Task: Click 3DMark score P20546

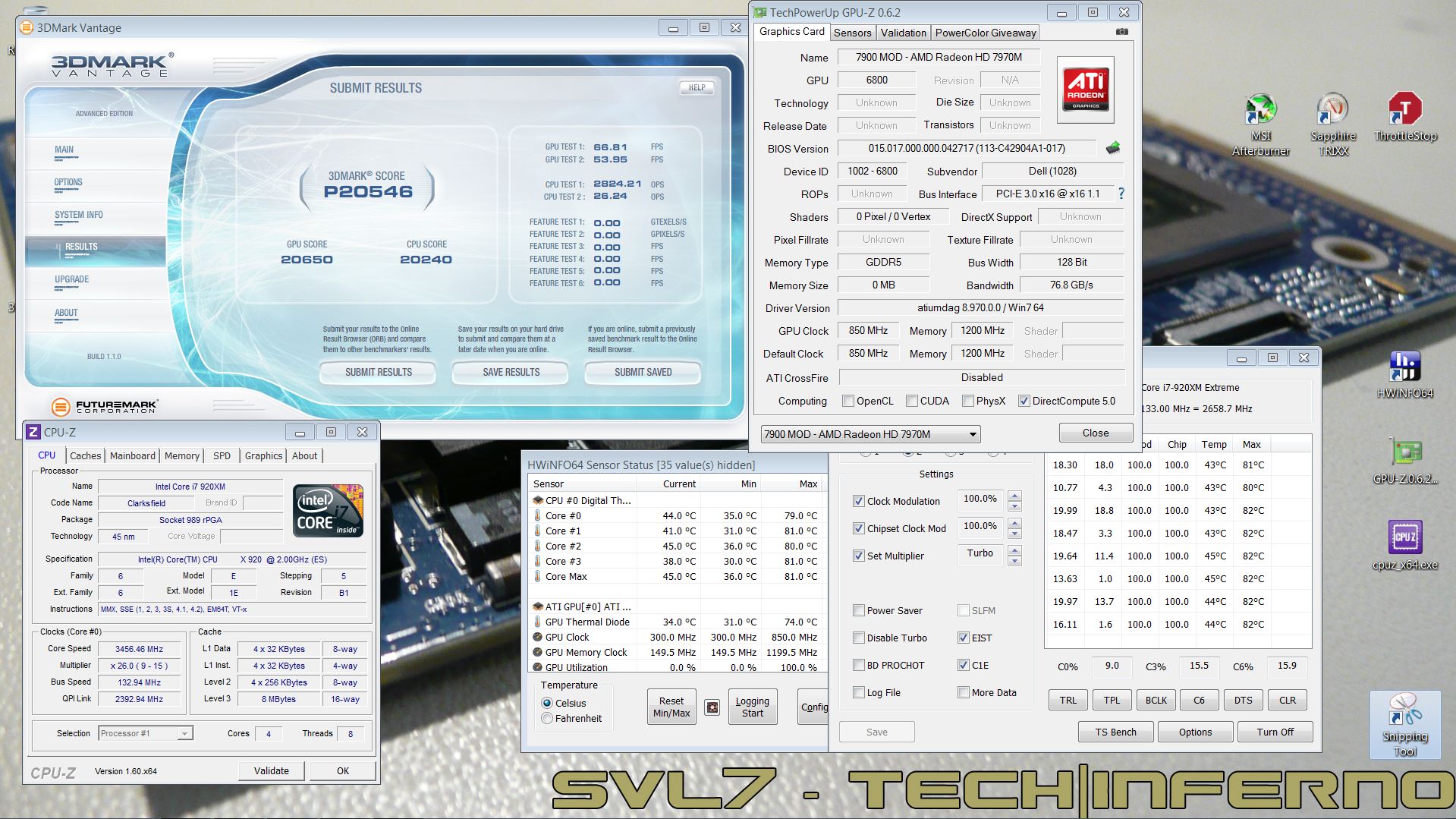Action: (x=368, y=191)
